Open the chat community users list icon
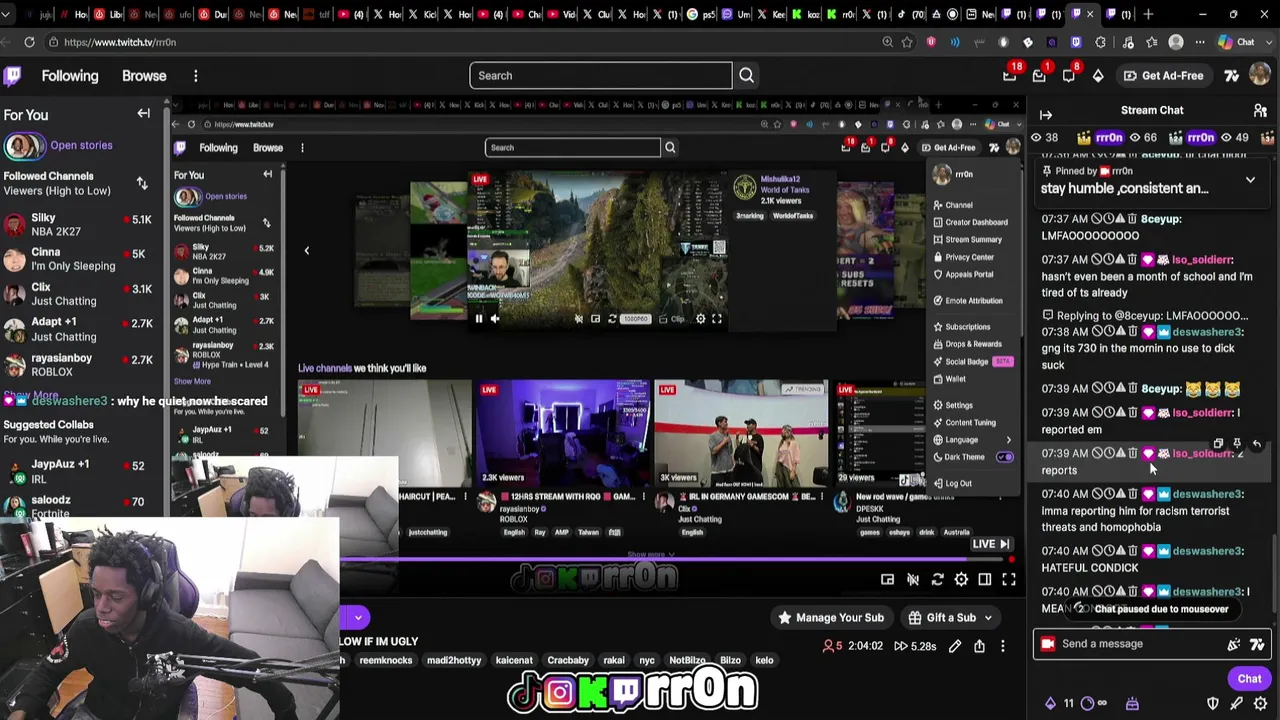Viewport: 1280px width, 720px height. 1260,111
